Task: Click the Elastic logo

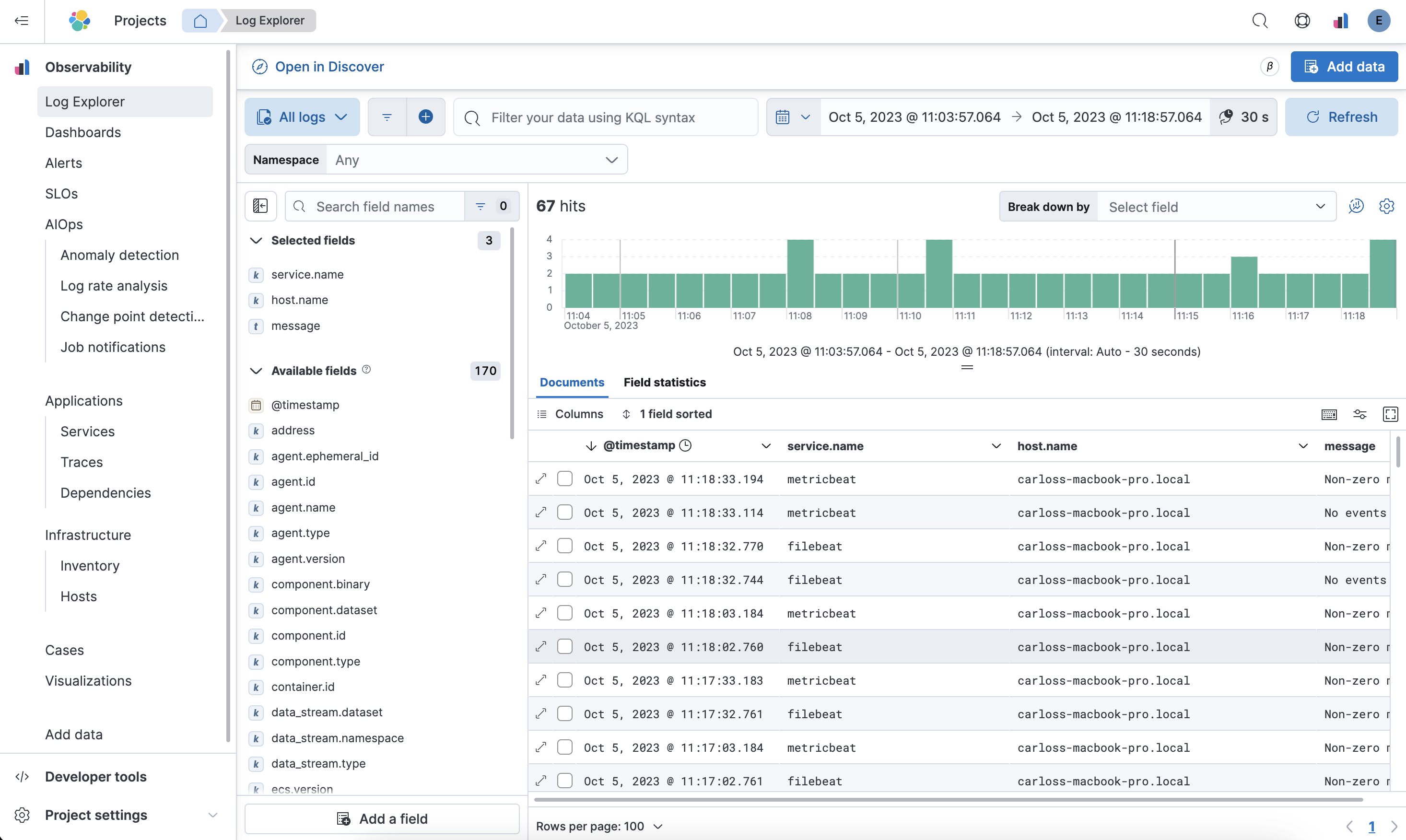Action: [x=79, y=21]
